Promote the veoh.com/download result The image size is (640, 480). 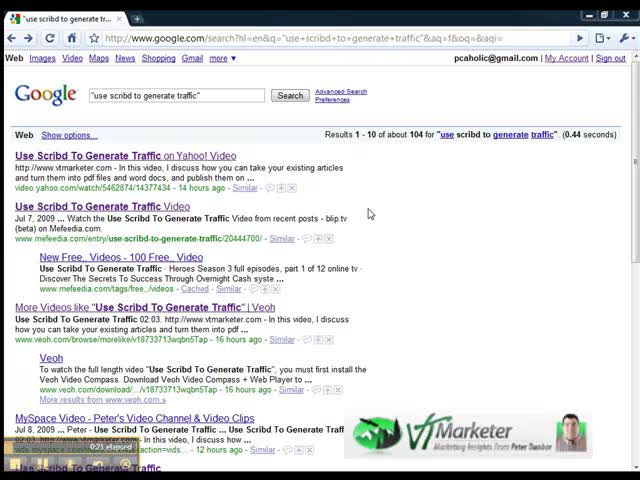click(327, 390)
